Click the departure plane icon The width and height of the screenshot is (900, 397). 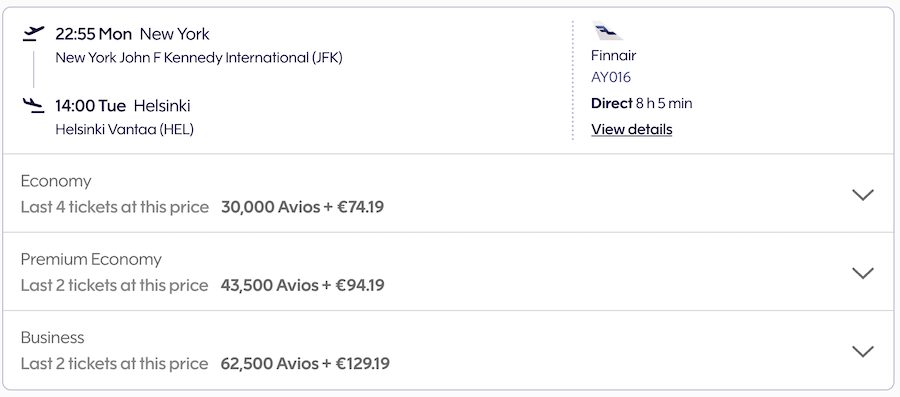tap(33, 34)
